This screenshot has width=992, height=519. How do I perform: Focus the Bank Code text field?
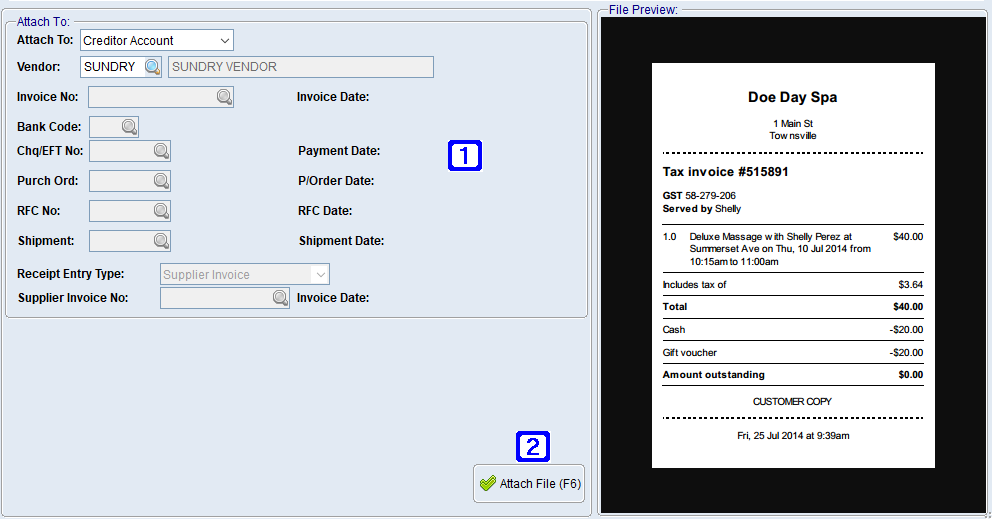(104, 127)
